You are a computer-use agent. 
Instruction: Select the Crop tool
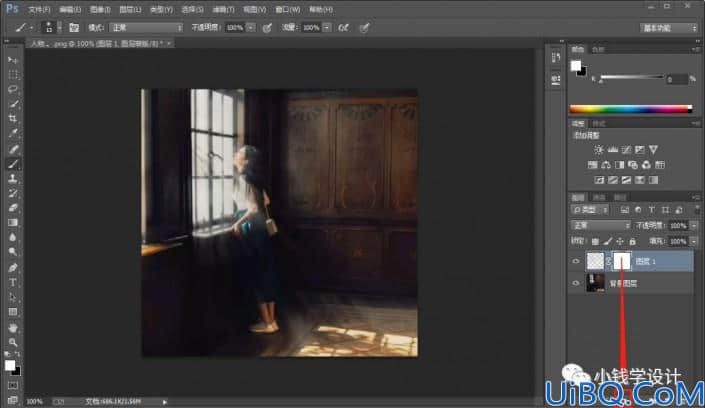coord(13,118)
